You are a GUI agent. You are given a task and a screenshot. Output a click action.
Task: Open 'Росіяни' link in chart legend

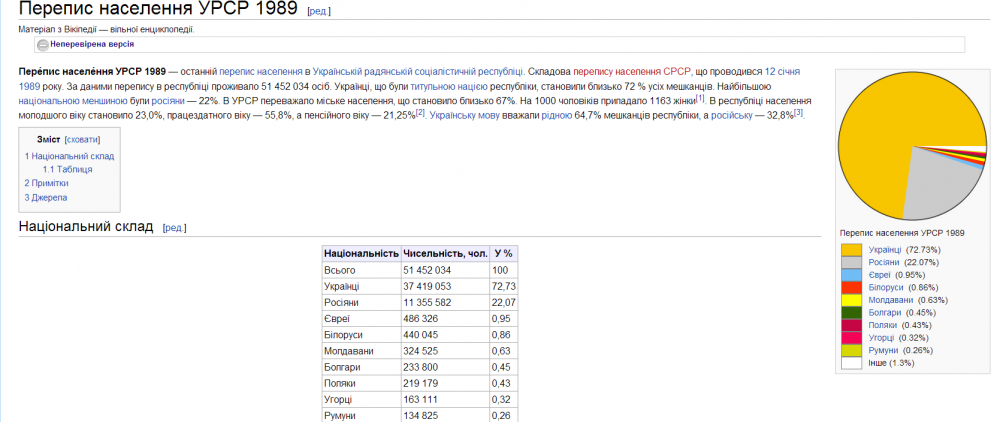pyautogui.click(x=884, y=262)
